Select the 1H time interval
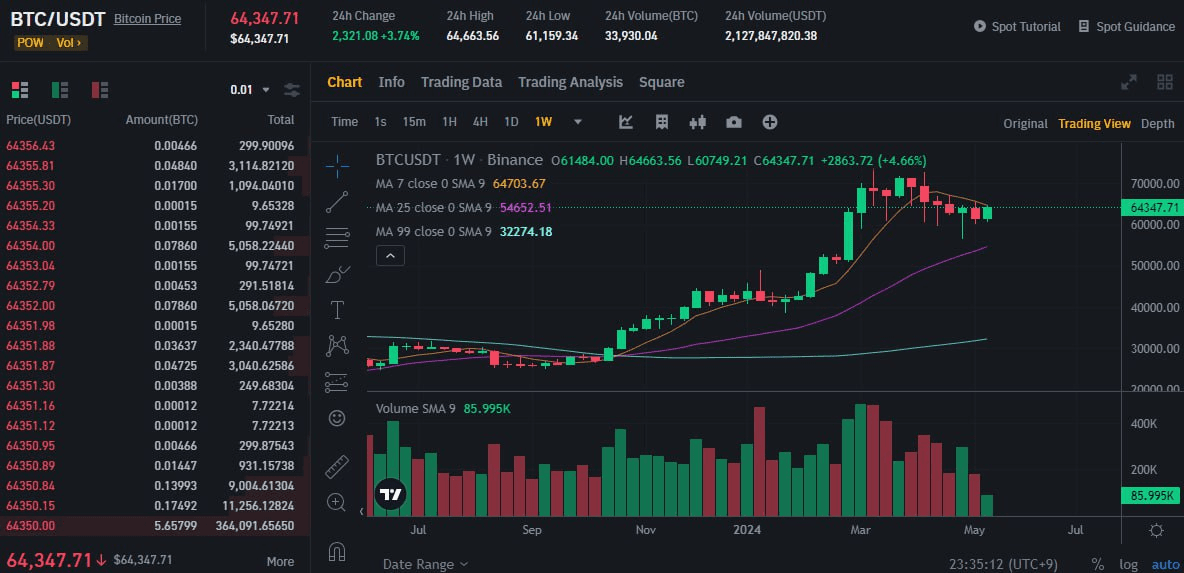 [x=449, y=122]
